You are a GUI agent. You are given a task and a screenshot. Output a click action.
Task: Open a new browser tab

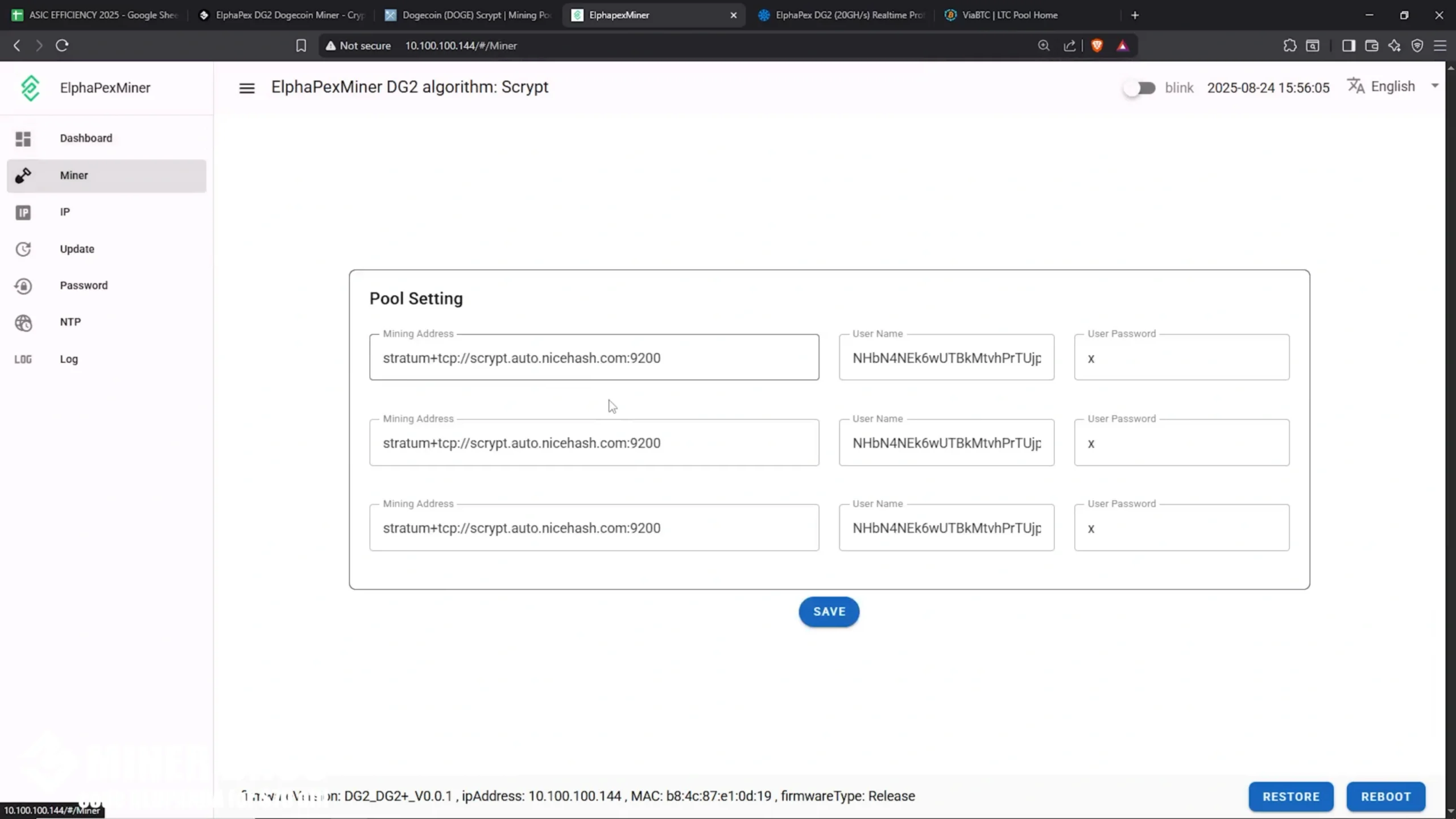coord(1135,15)
